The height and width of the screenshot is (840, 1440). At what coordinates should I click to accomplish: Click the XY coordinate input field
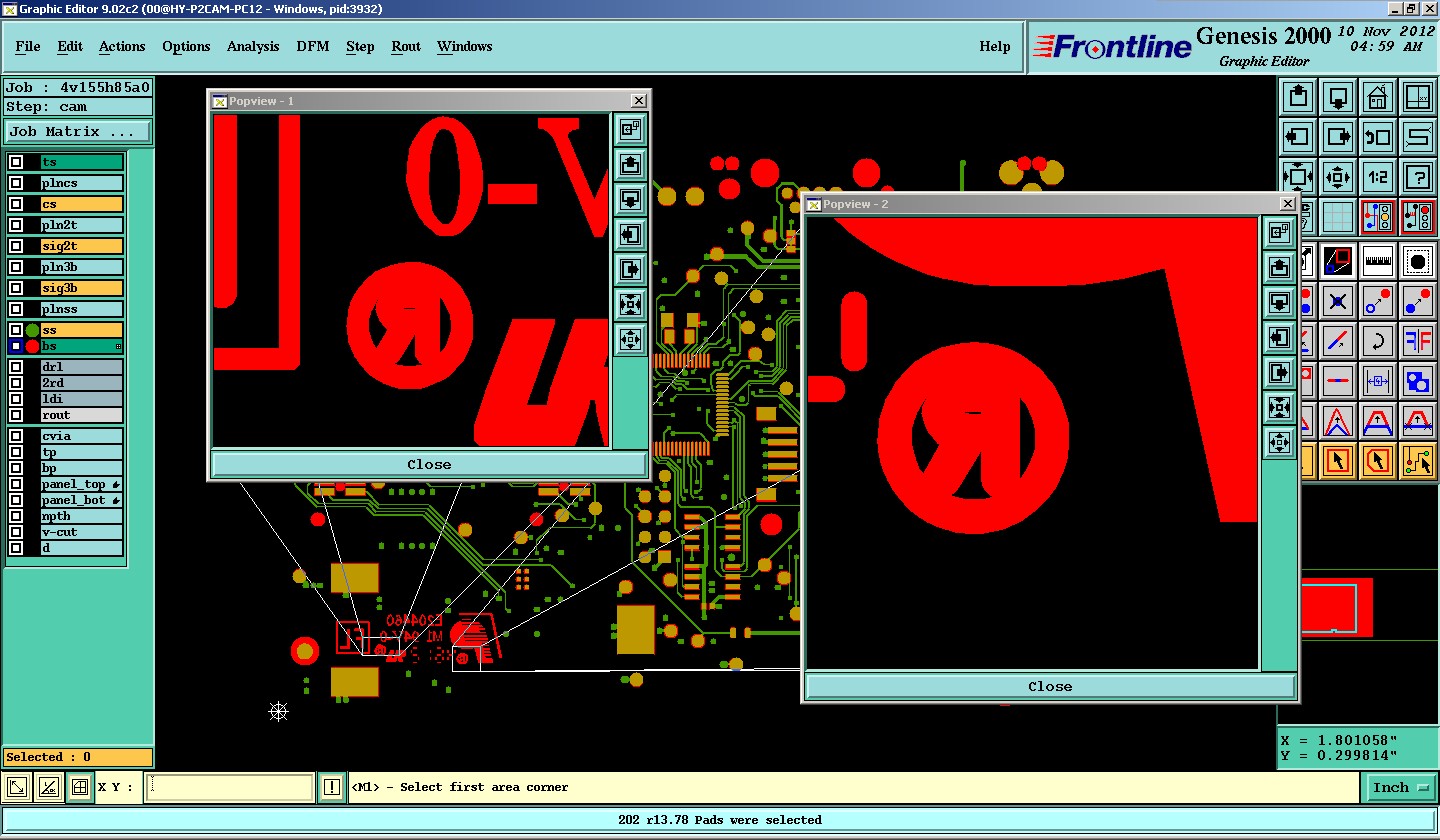click(230, 787)
